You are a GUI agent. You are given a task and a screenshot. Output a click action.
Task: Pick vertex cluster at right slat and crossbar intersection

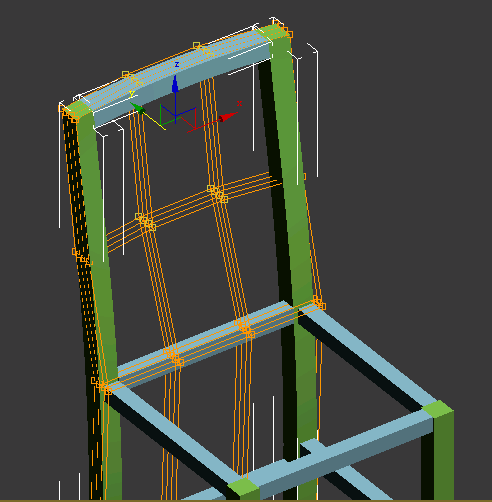pyautogui.click(x=217, y=194)
